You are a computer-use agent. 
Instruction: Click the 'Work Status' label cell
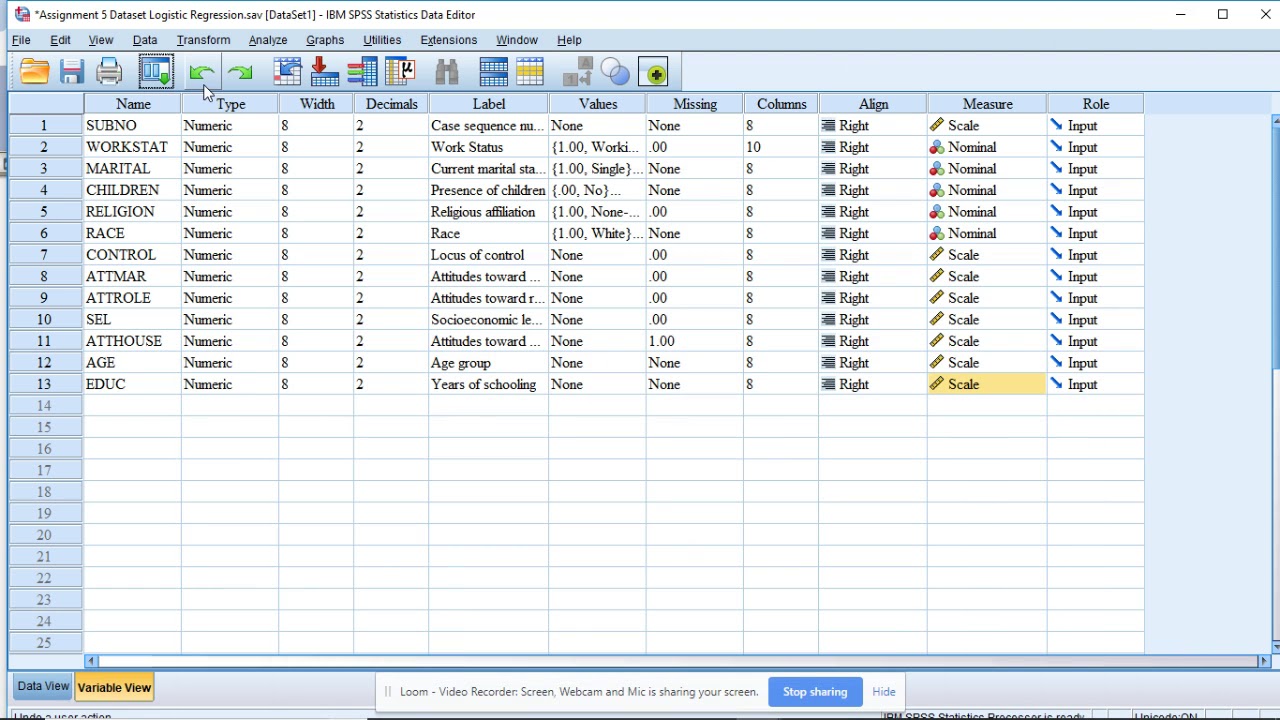[x=489, y=147]
